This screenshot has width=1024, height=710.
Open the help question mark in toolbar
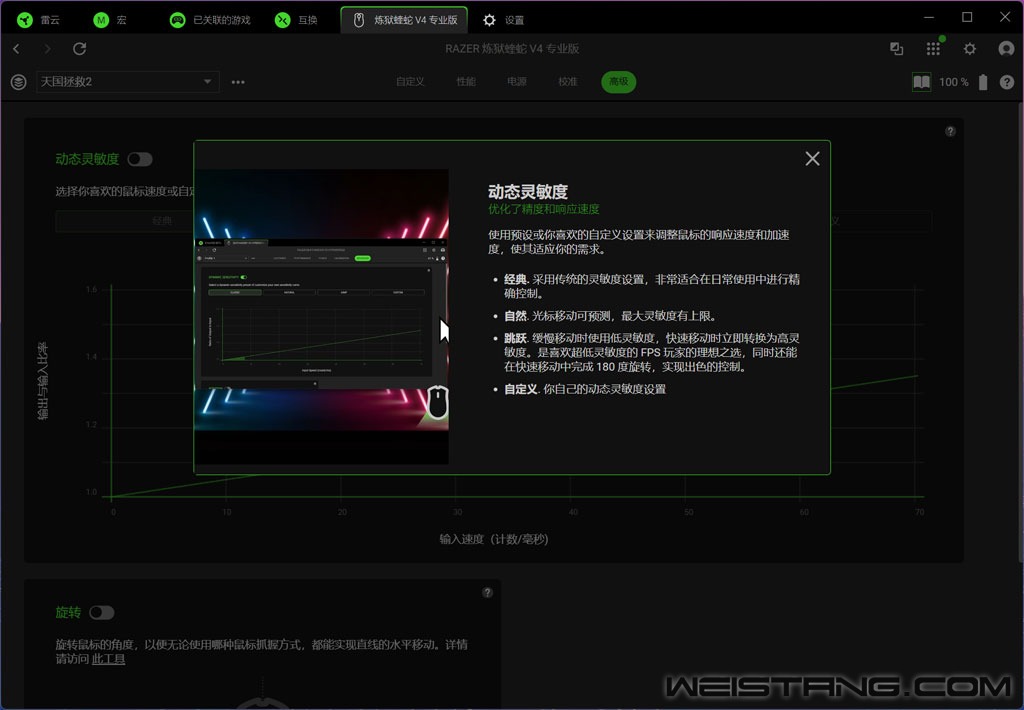coord(1006,82)
